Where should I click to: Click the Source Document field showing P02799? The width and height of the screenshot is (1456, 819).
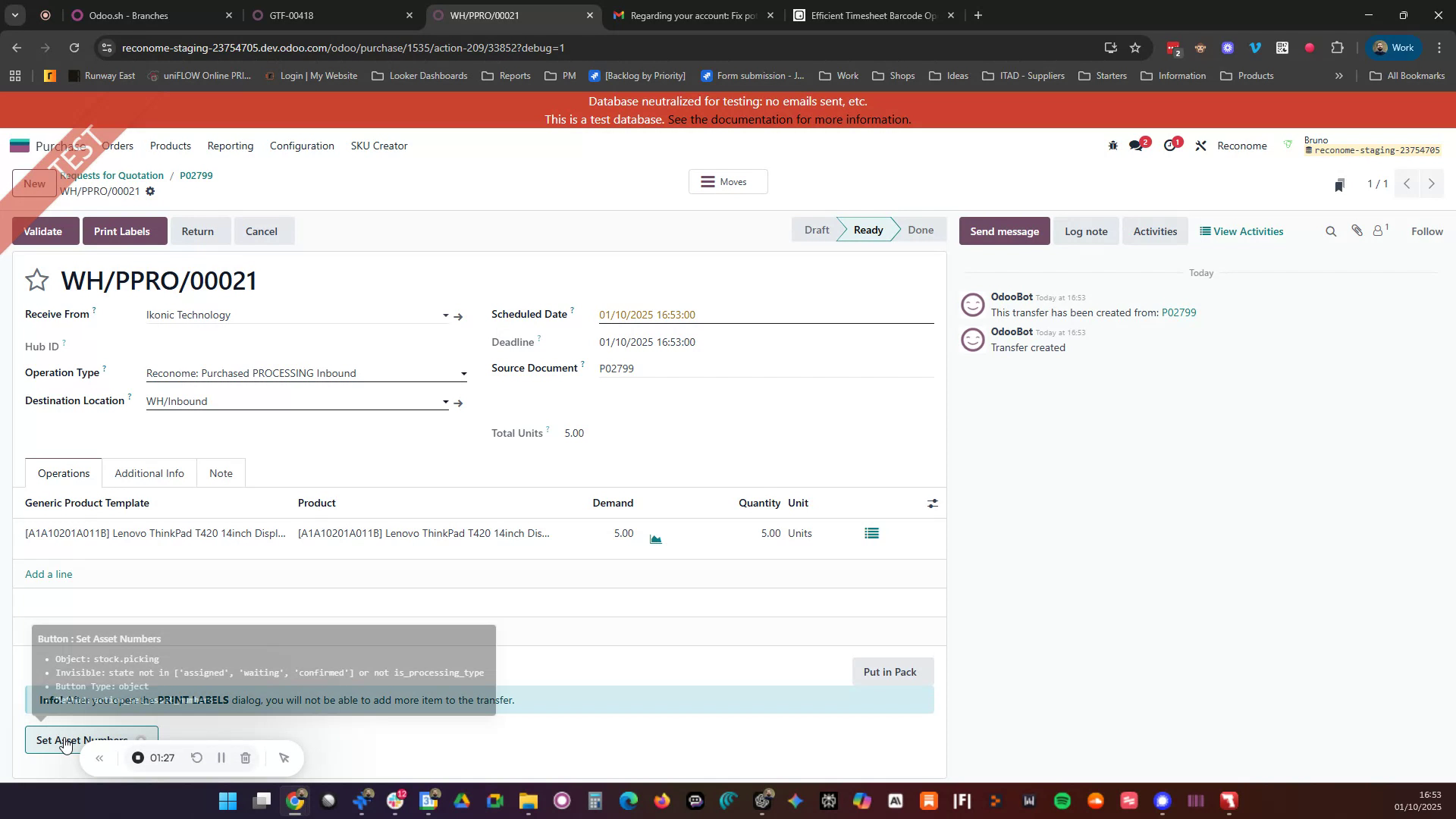682,369
